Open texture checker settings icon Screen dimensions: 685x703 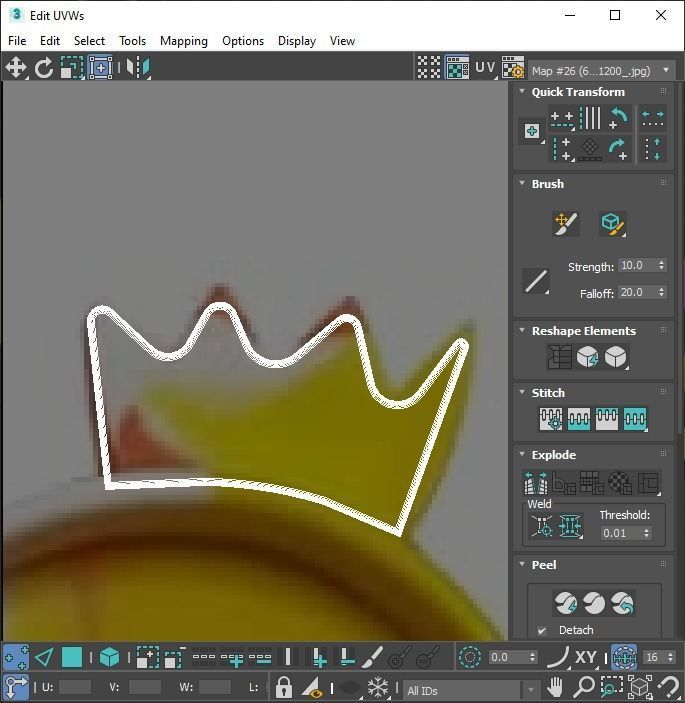(x=512, y=68)
